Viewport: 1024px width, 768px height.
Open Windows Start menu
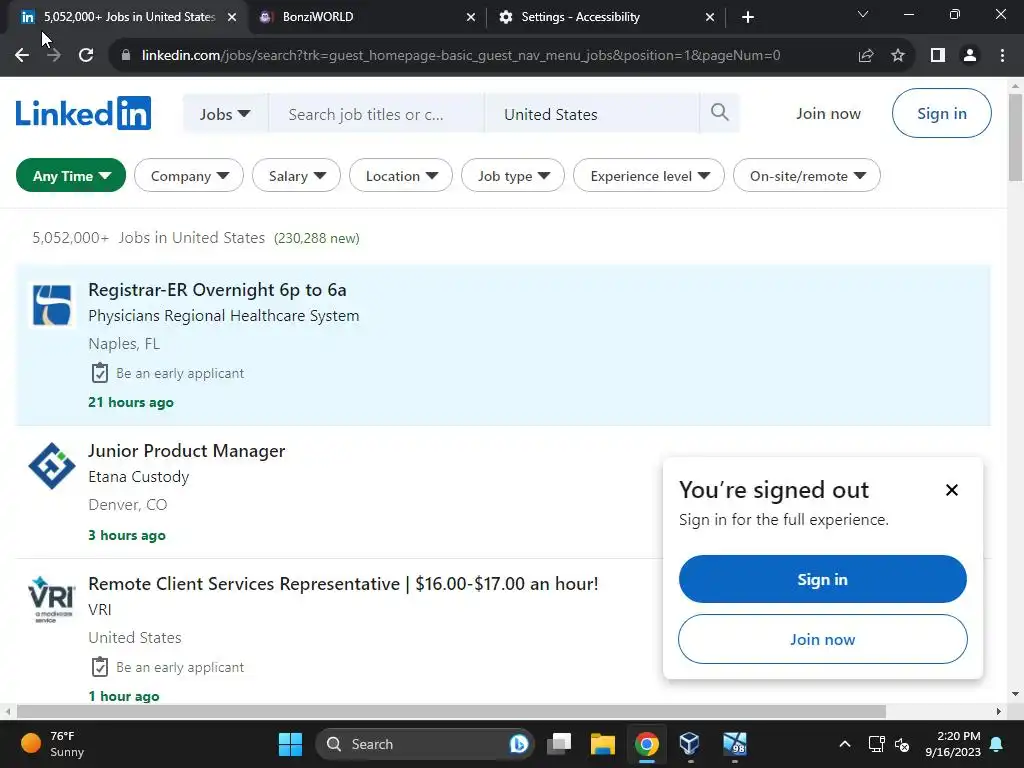pyautogui.click(x=290, y=744)
